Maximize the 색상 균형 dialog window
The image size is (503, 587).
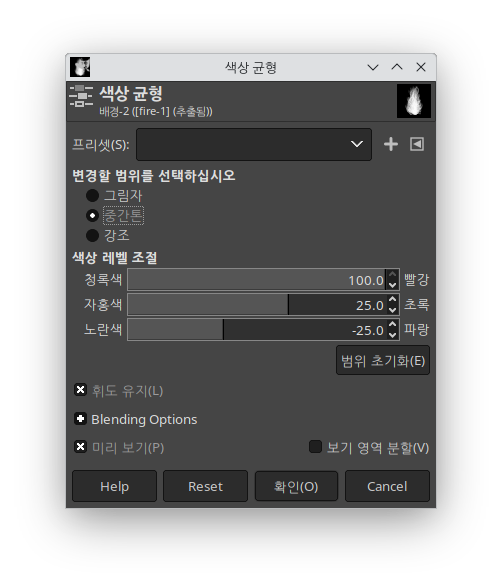click(x=397, y=67)
